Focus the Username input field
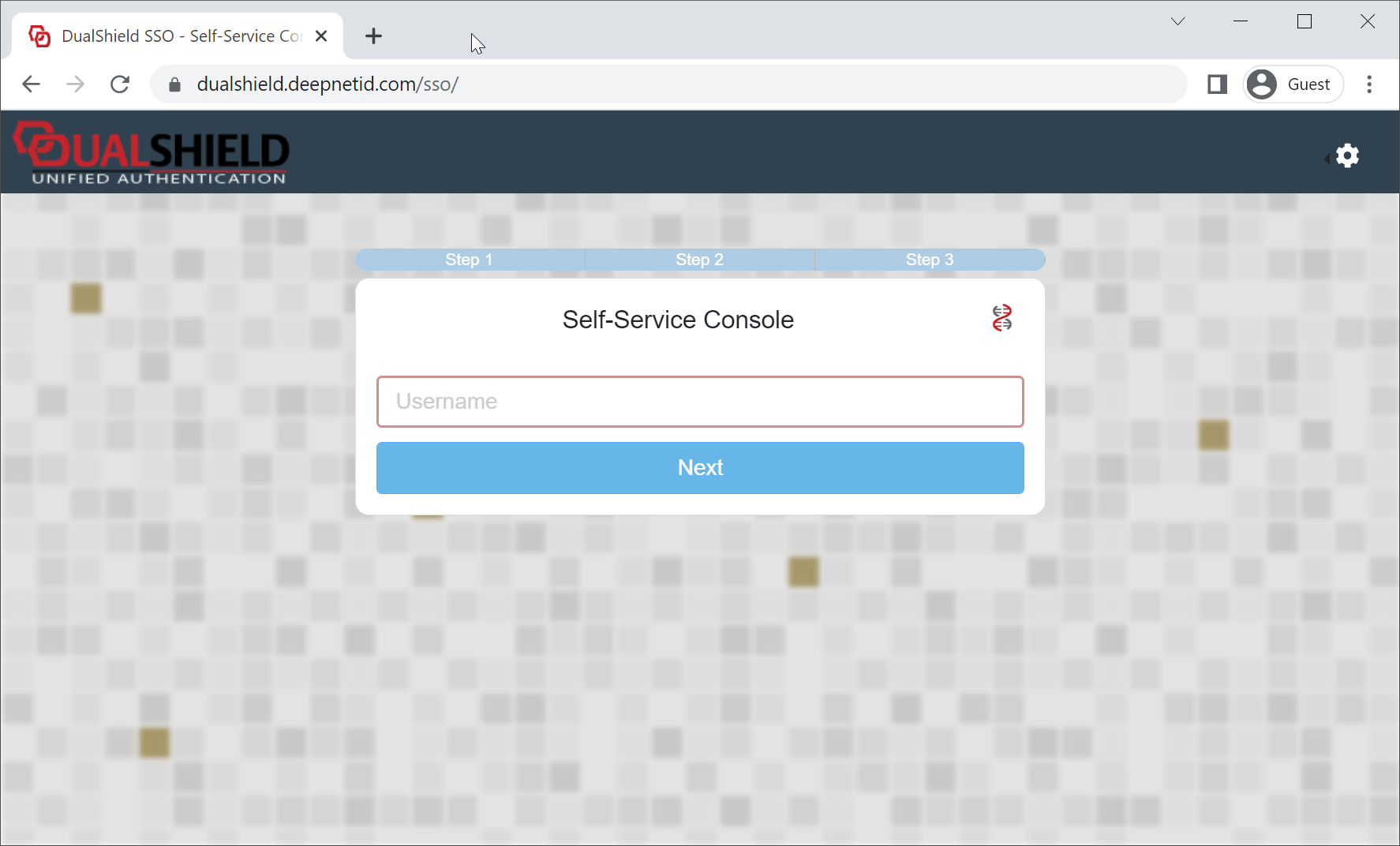This screenshot has width=1400, height=846. click(x=700, y=402)
